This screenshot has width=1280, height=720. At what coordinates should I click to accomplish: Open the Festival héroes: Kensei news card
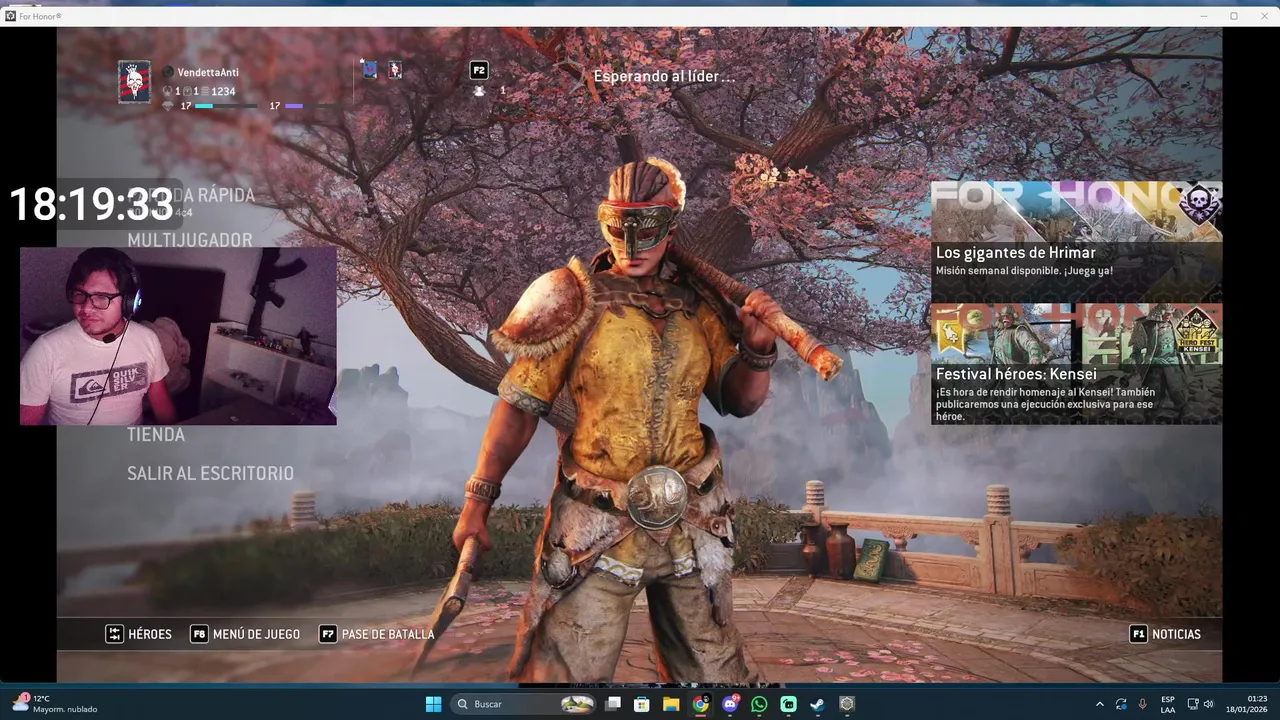click(x=1076, y=364)
